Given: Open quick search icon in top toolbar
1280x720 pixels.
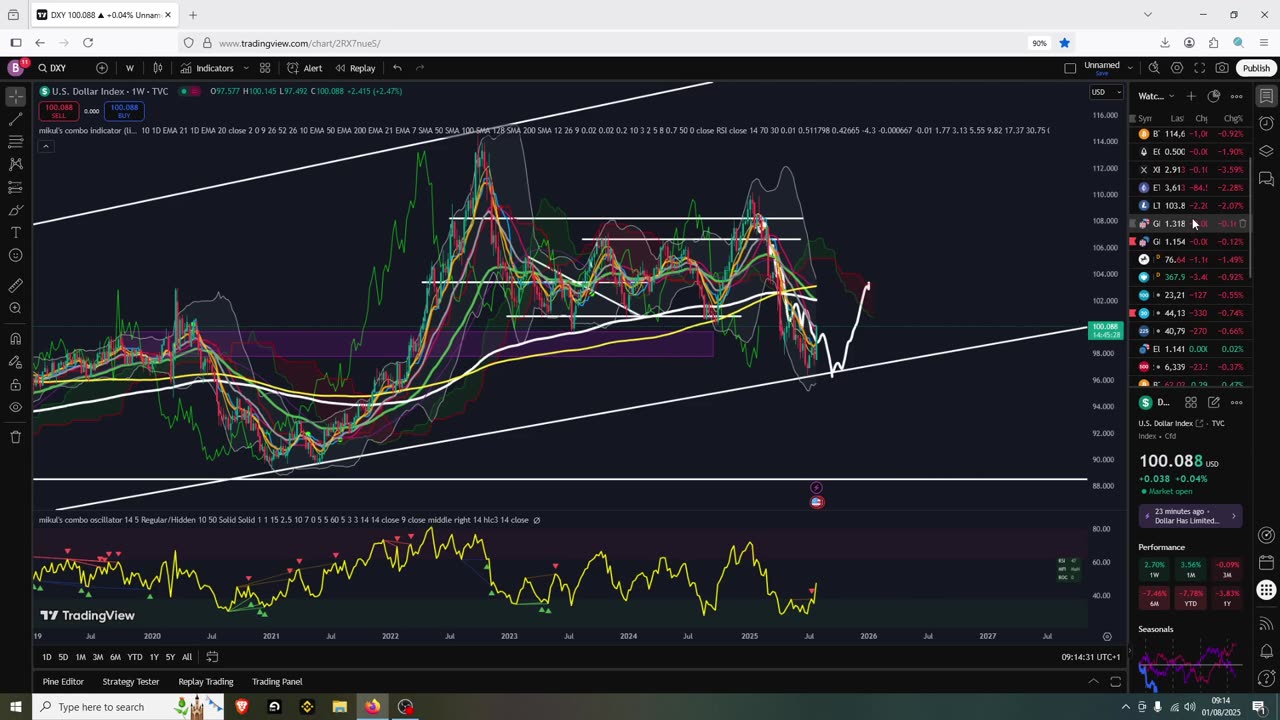Looking at the screenshot, I should [x=1154, y=68].
